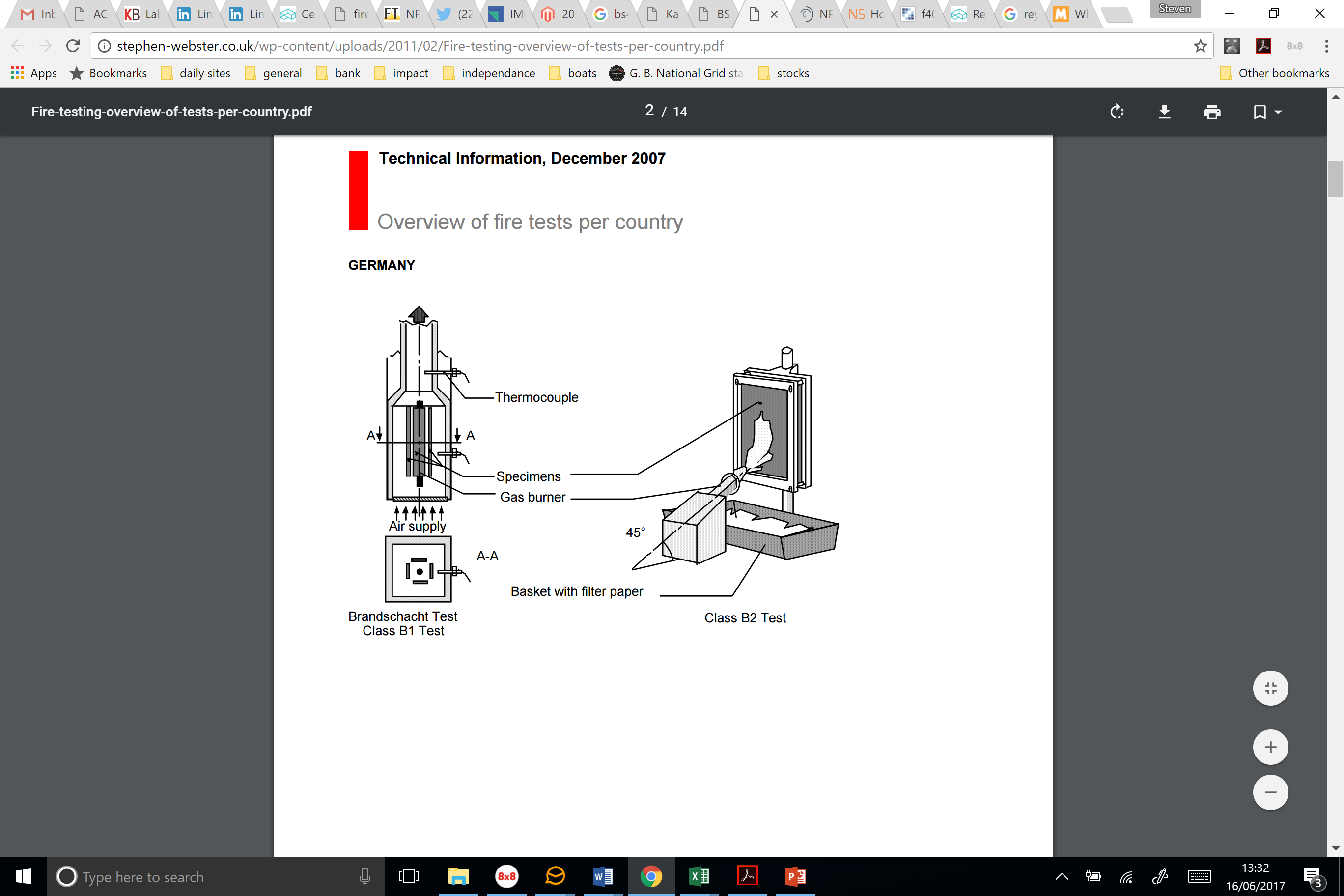Open the general bookmark folder
The height and width of the screenshot is (896, 1344).
(x=273, y=73)
